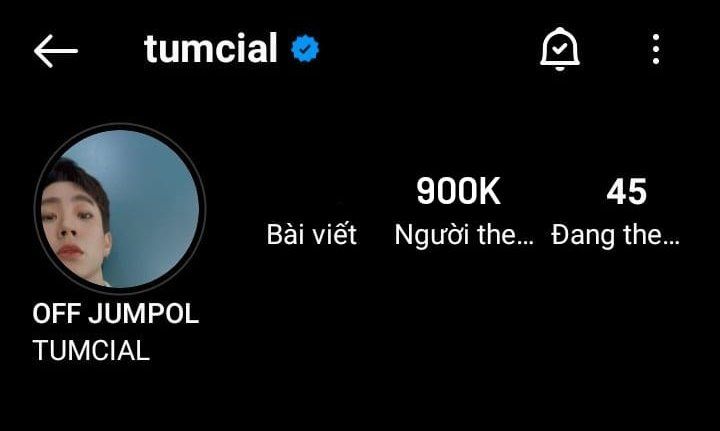The height and width of the screenshot is (431, 720).
Task: Open the Đang the... following list
Action: click(615, 235)
